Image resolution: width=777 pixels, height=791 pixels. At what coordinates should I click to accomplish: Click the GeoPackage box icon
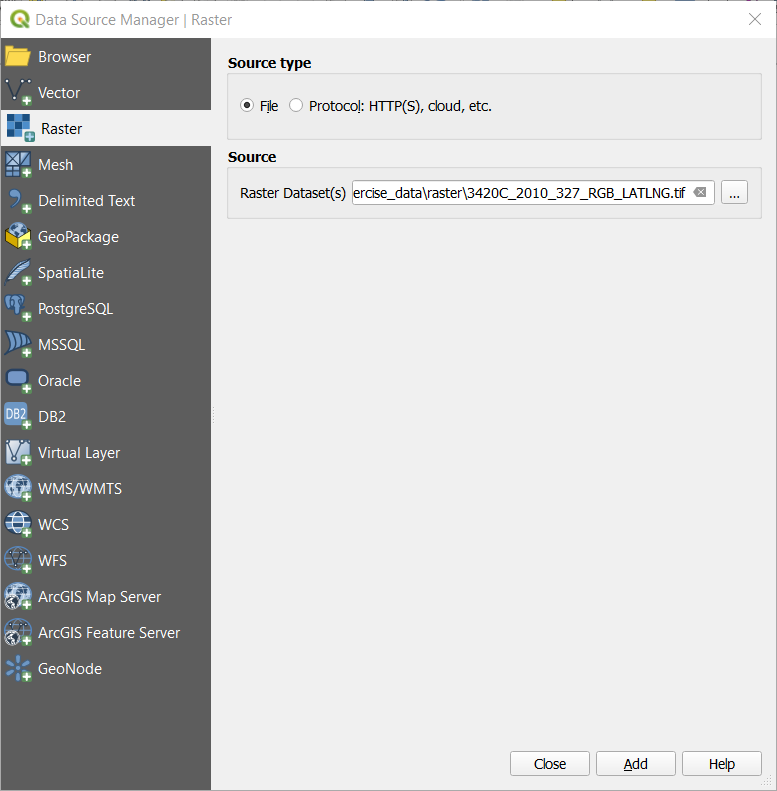point(18,237)
